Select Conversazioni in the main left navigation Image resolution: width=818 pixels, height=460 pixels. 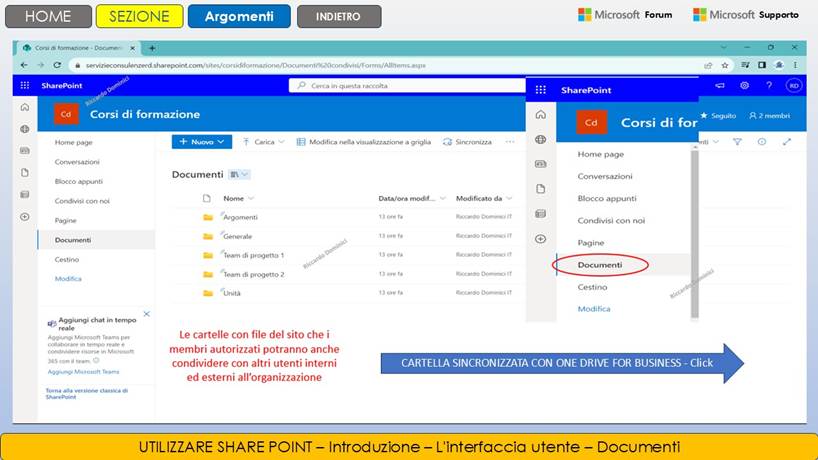point(77,162)
